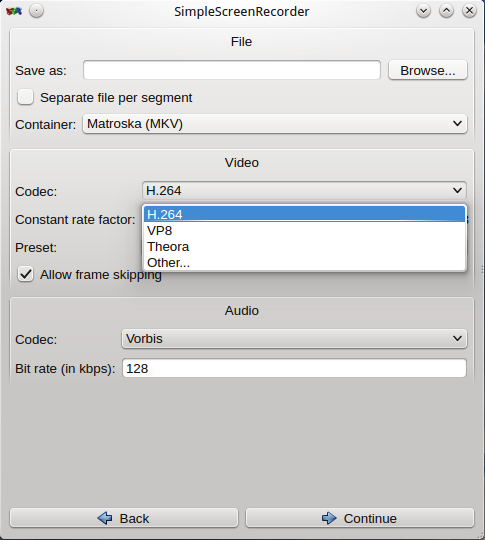Viewport: 485px width, 540px height.
Task: Open the Container Matroska (MKV) dropdown
Action: (x=275, y=124)
